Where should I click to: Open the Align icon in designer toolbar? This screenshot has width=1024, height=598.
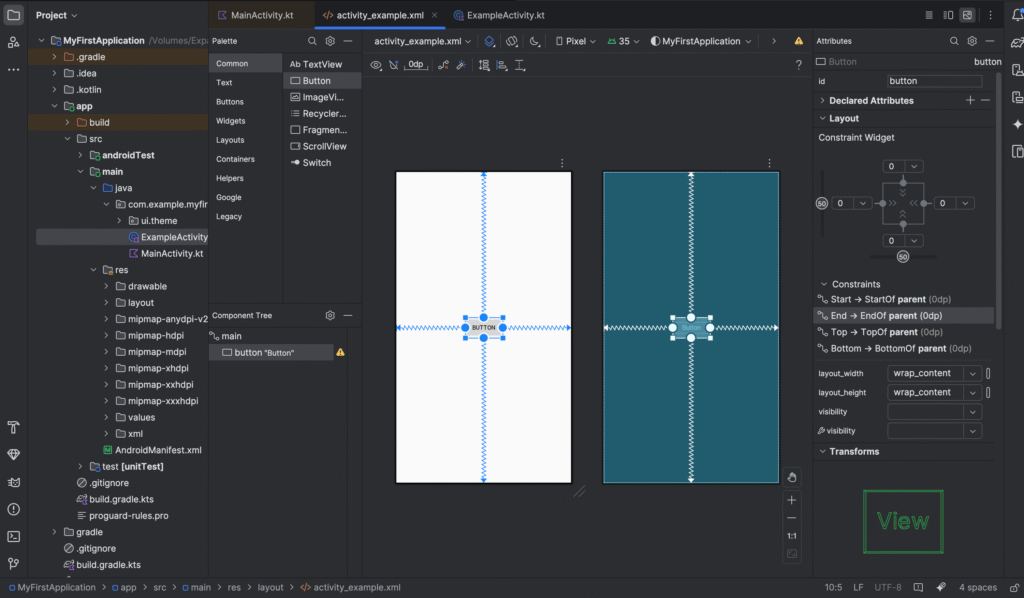pyautogui.click(x=502, y=65)
